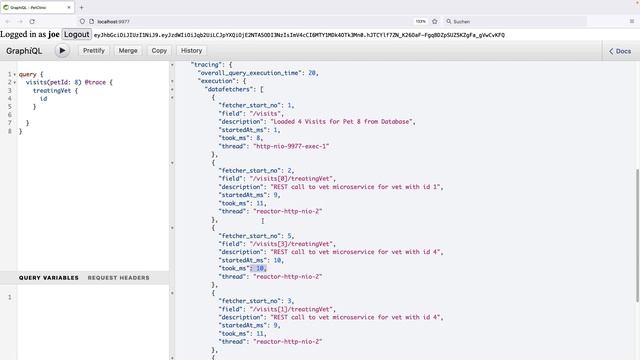Bookmark this page with star icon
Viewport: 640px width, 360px height.
tap(435, 21)
